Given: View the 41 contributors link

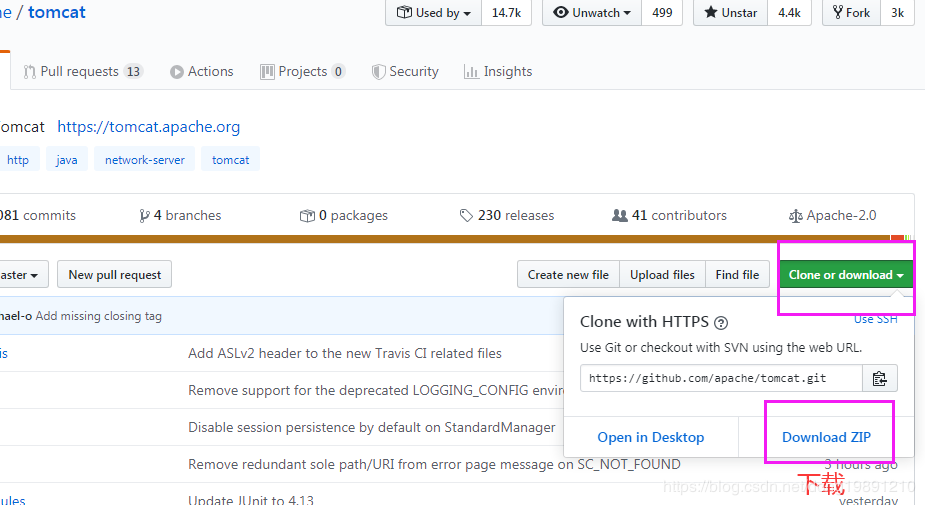Looking at the screenshot, I should click(670, 215).
